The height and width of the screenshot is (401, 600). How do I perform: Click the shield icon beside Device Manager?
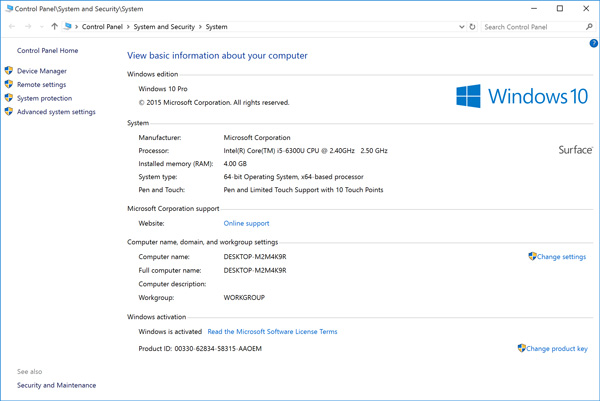[x=8, y=70]
